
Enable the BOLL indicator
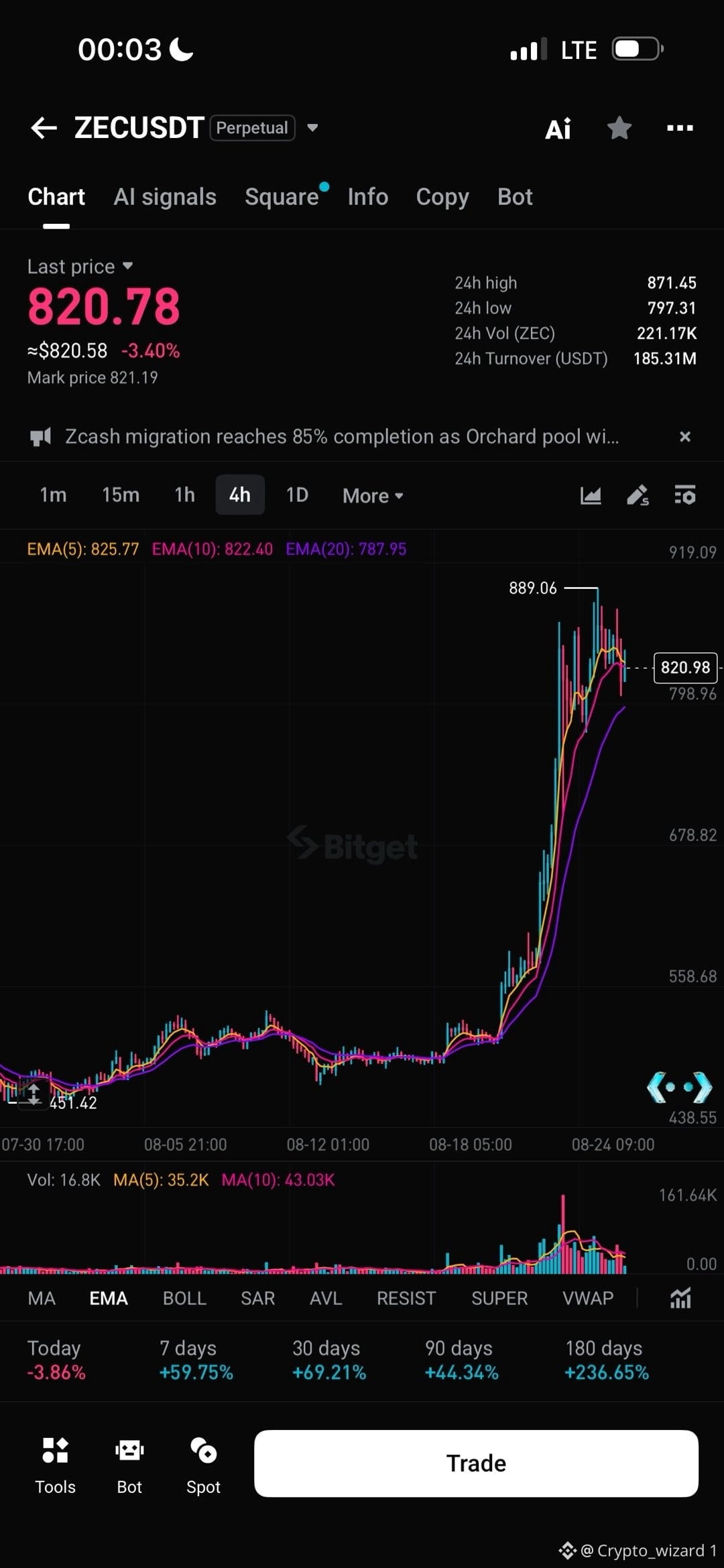184,1299
